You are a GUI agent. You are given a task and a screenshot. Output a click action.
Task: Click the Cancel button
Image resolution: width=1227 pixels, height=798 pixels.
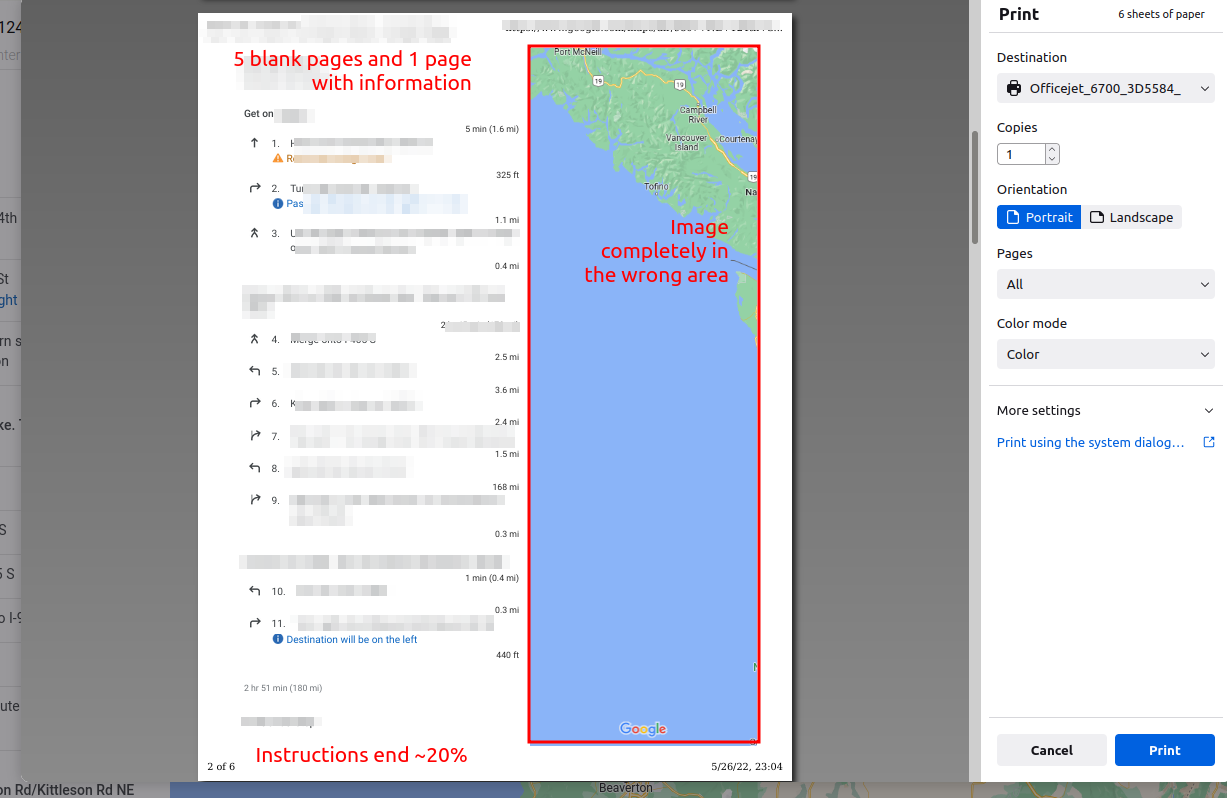1051,750
